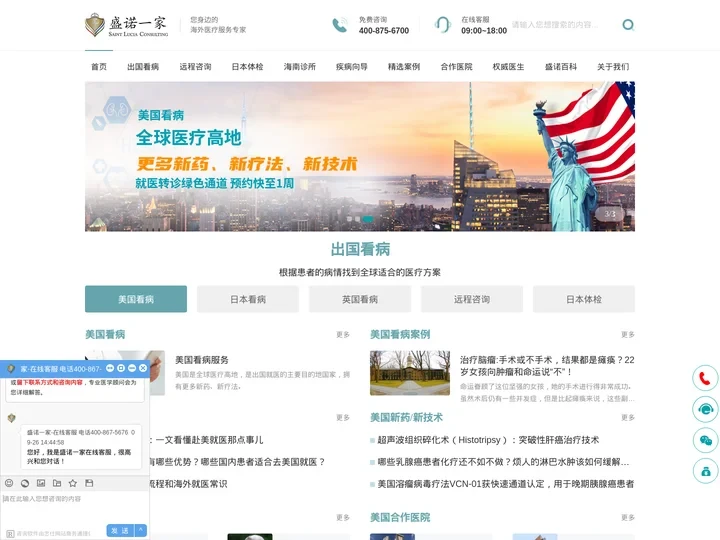720x540 pixels.
Task: Click the R provider icon at the chat footer
Action: [10, 534]
